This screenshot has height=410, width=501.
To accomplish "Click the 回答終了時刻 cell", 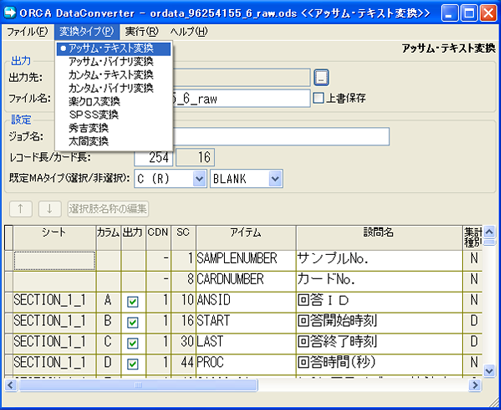I will click(x=379, y=343).
